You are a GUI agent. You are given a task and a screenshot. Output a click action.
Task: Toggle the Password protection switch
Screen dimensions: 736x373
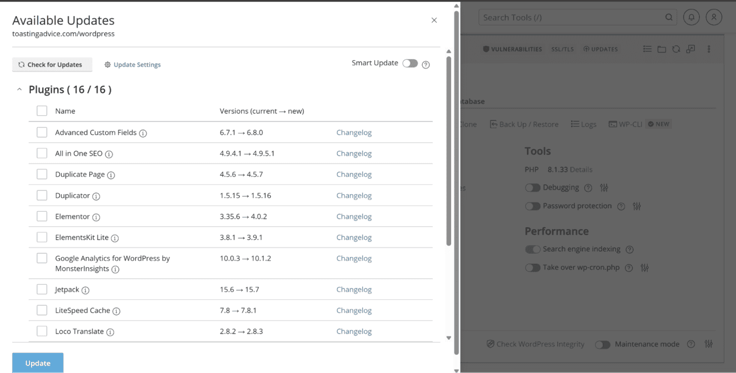(532, 206)
